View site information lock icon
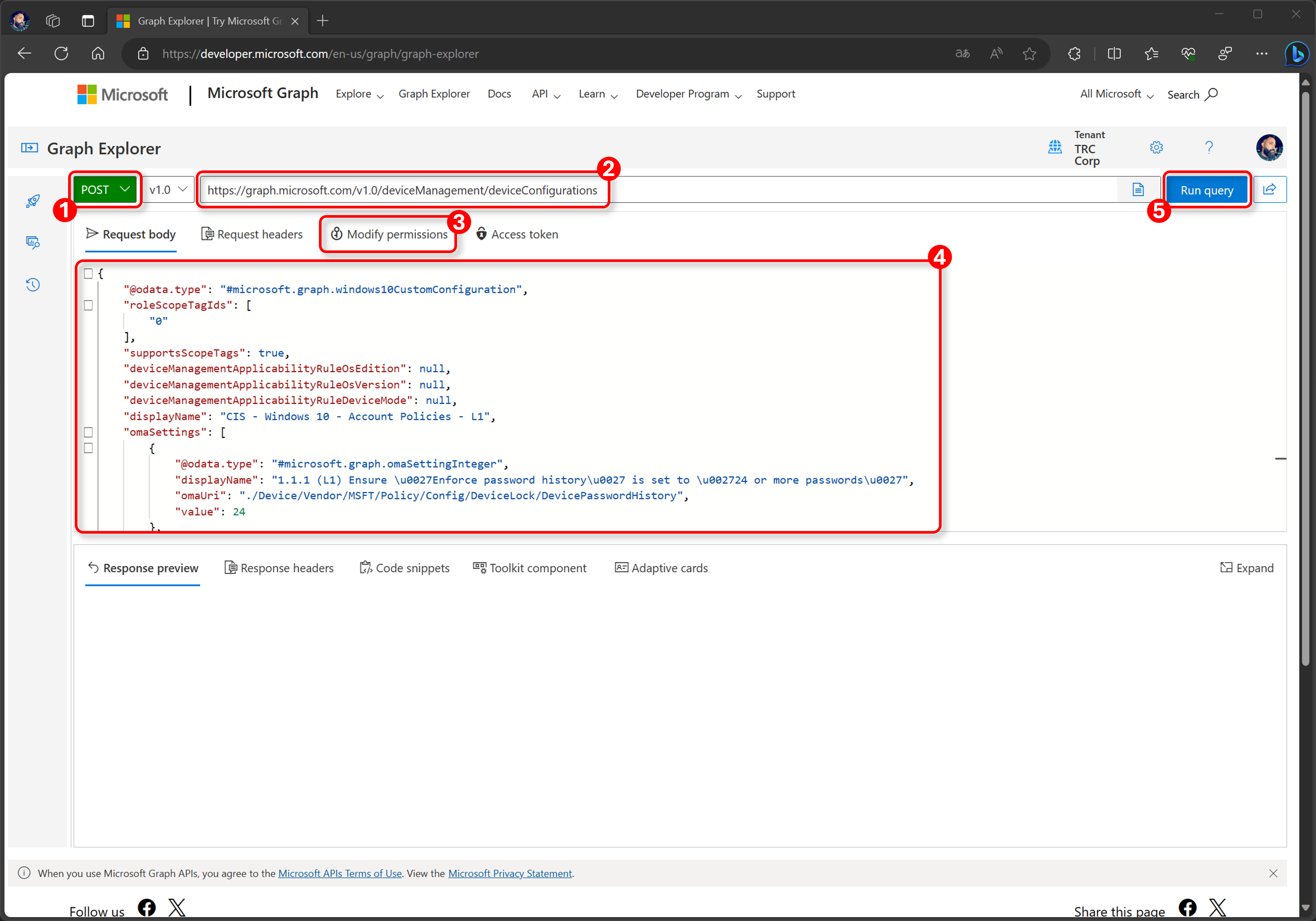The width and height of the screenshot is (1316, 921). [143, 54]
